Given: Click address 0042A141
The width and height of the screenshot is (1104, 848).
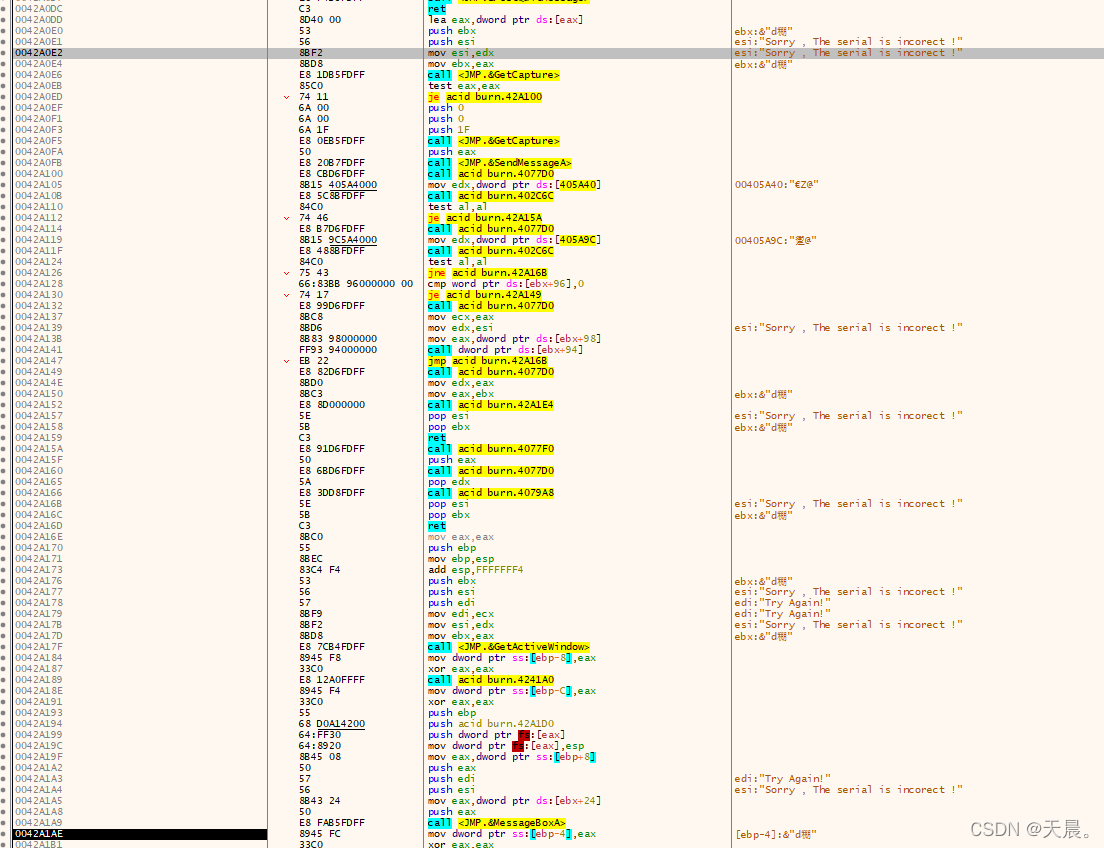Looking at the screenshot, I should coord(39,349).
